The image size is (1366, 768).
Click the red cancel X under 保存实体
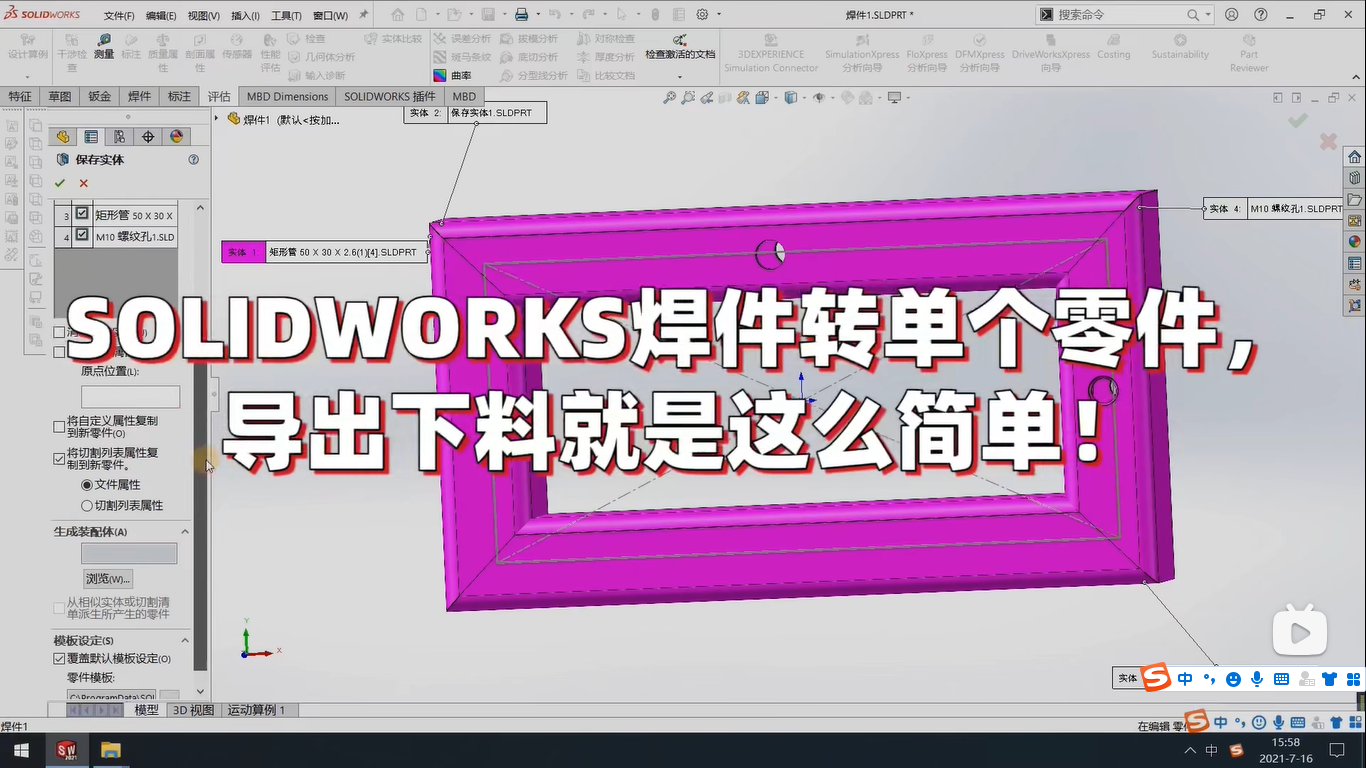coord(84,183)
